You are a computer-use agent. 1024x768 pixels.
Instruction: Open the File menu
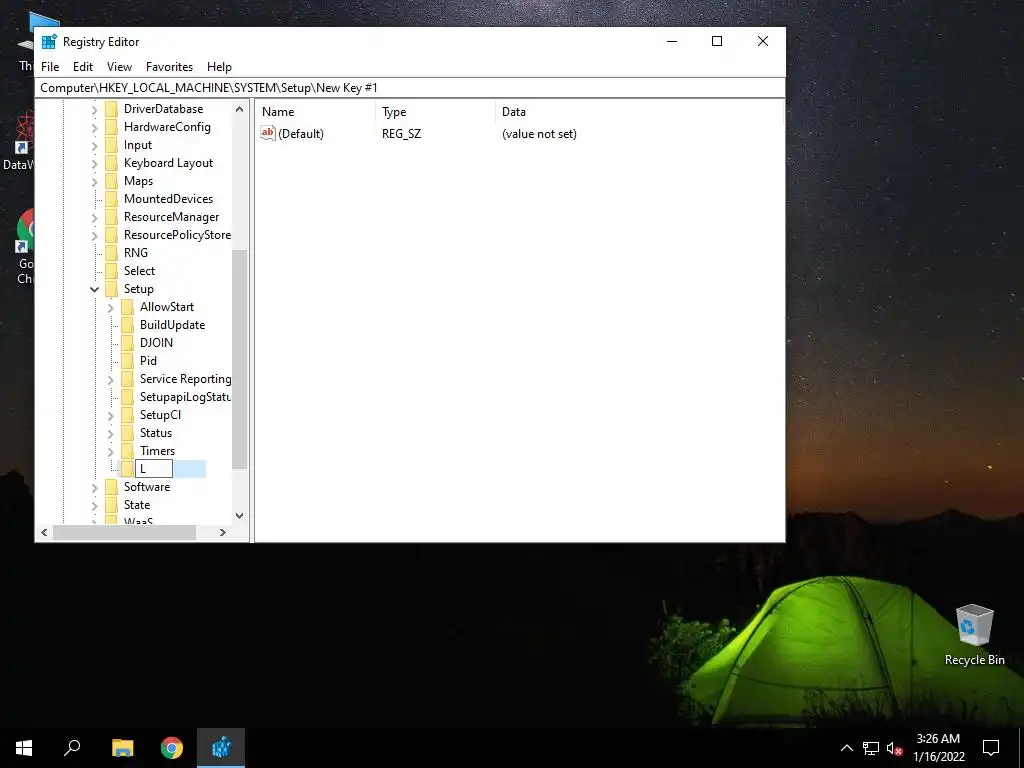click(x=50, y=67)
